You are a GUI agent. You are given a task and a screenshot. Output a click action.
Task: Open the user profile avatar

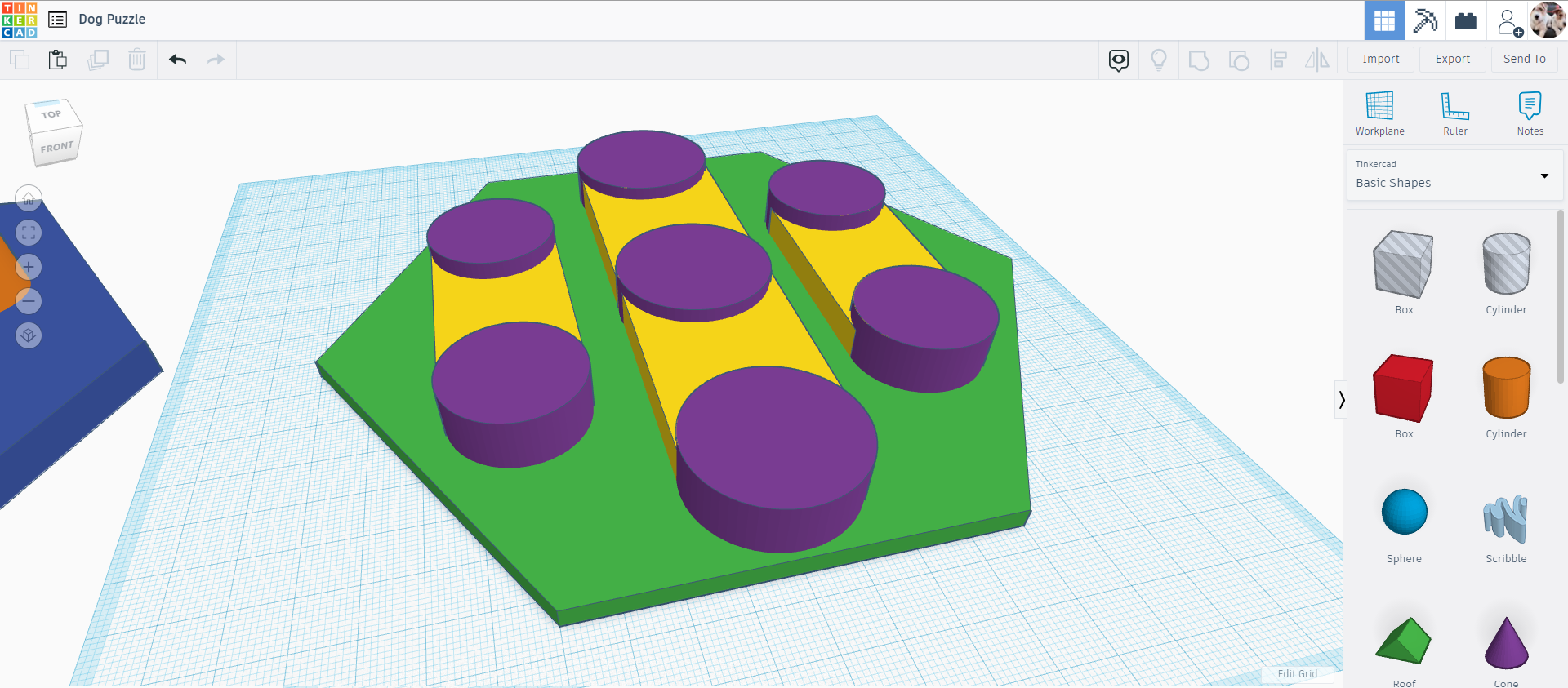pos(1548,20)
